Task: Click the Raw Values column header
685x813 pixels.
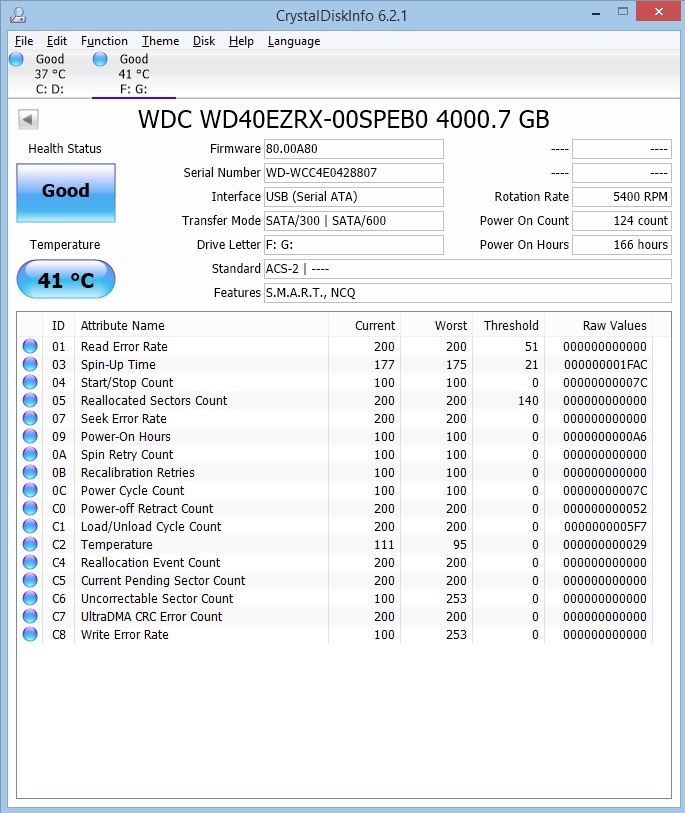Action: (598, 326)
